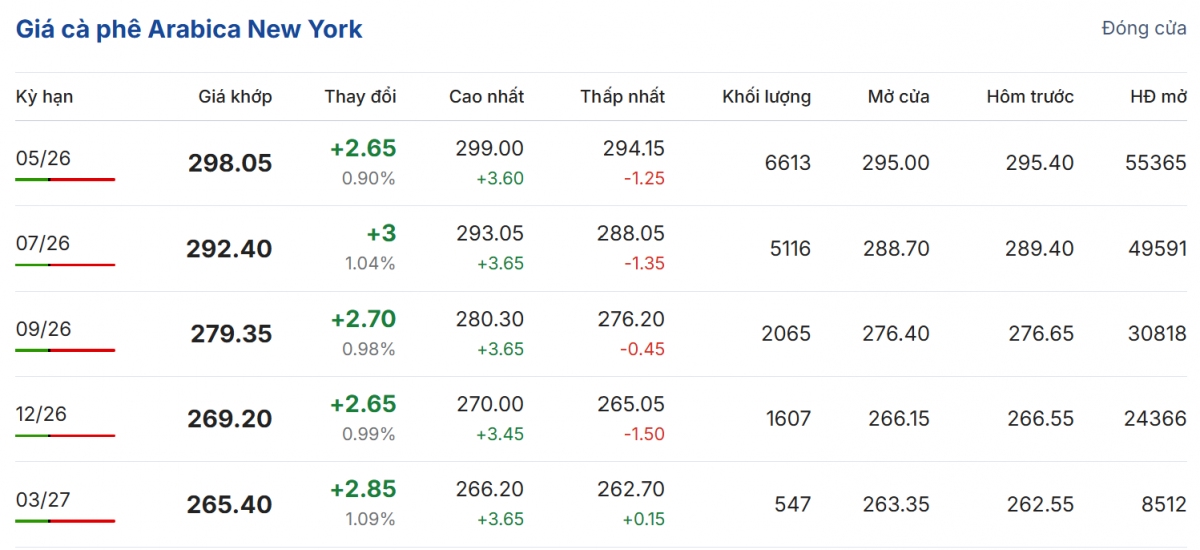This screenshot has height=550, width=1200.
Task: Open the 09/26 contract term
Action: pyautogui.click(x=43, y=329)
